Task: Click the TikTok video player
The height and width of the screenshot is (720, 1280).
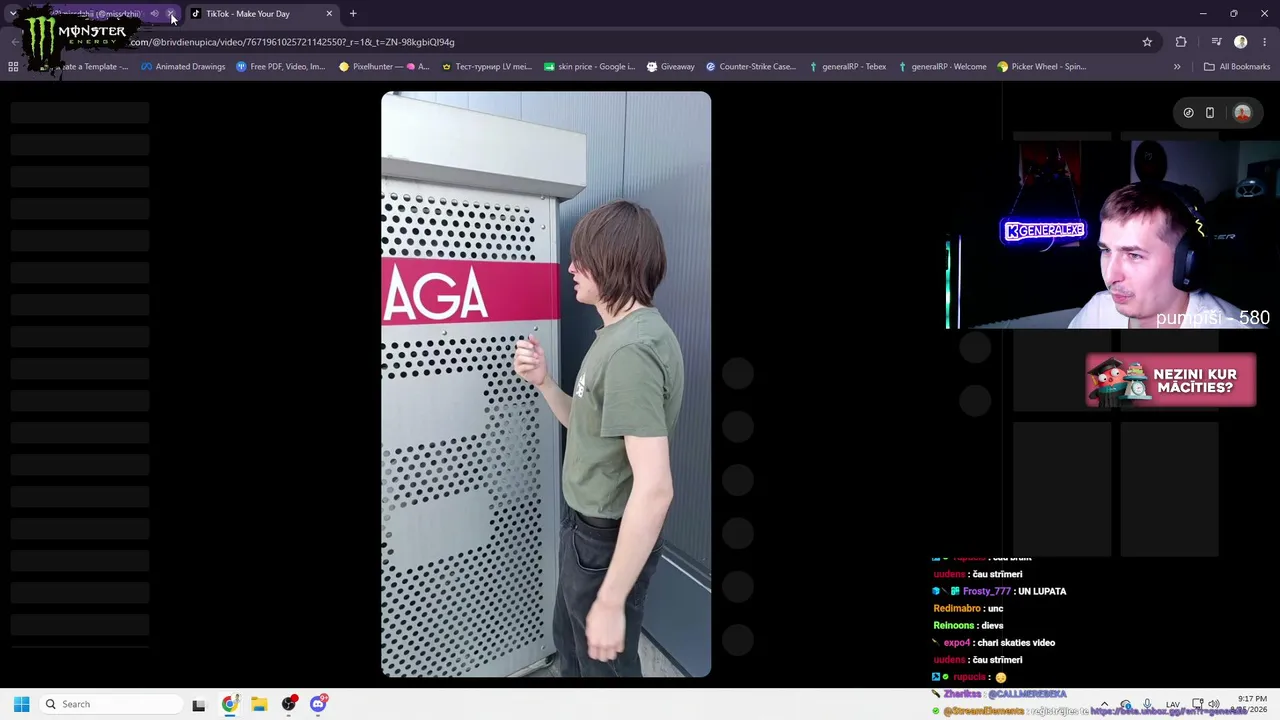Action: 546,385
